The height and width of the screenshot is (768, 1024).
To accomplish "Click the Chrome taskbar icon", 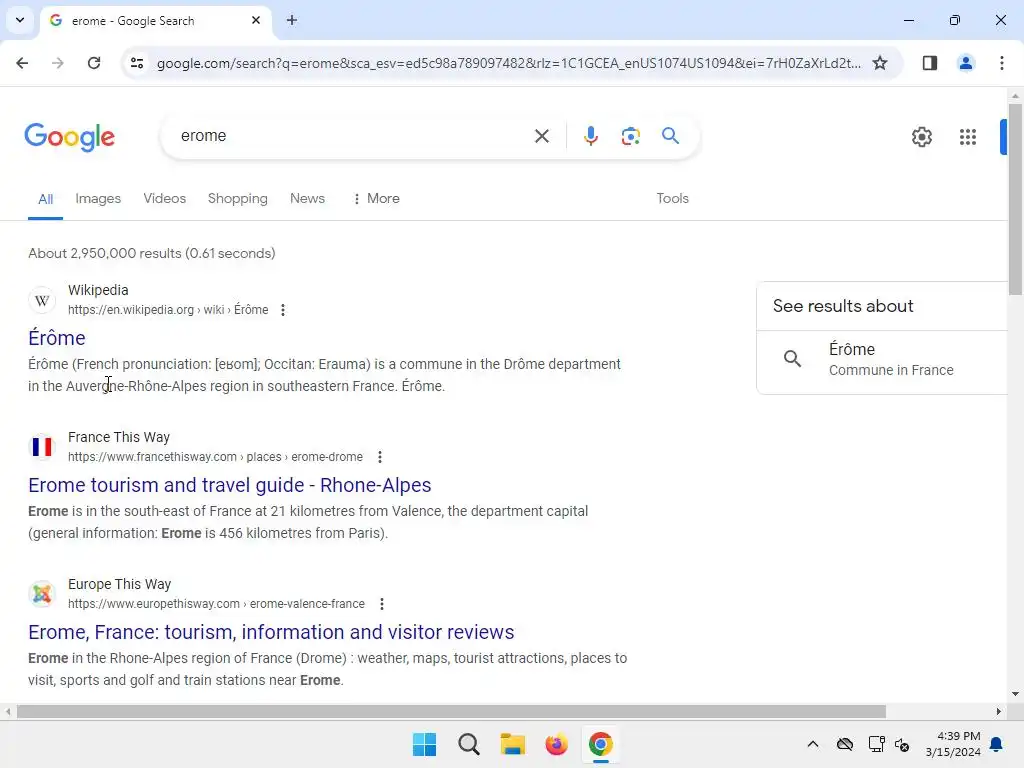I will coord(600,744).
